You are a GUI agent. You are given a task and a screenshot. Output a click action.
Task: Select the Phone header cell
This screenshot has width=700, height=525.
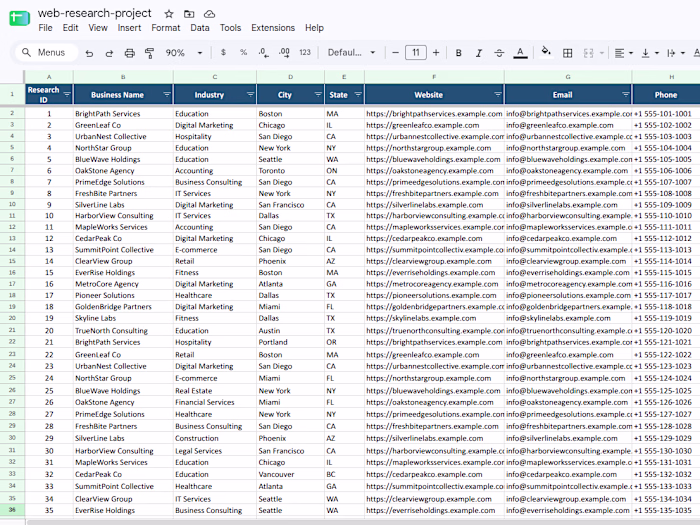[666, 95]
